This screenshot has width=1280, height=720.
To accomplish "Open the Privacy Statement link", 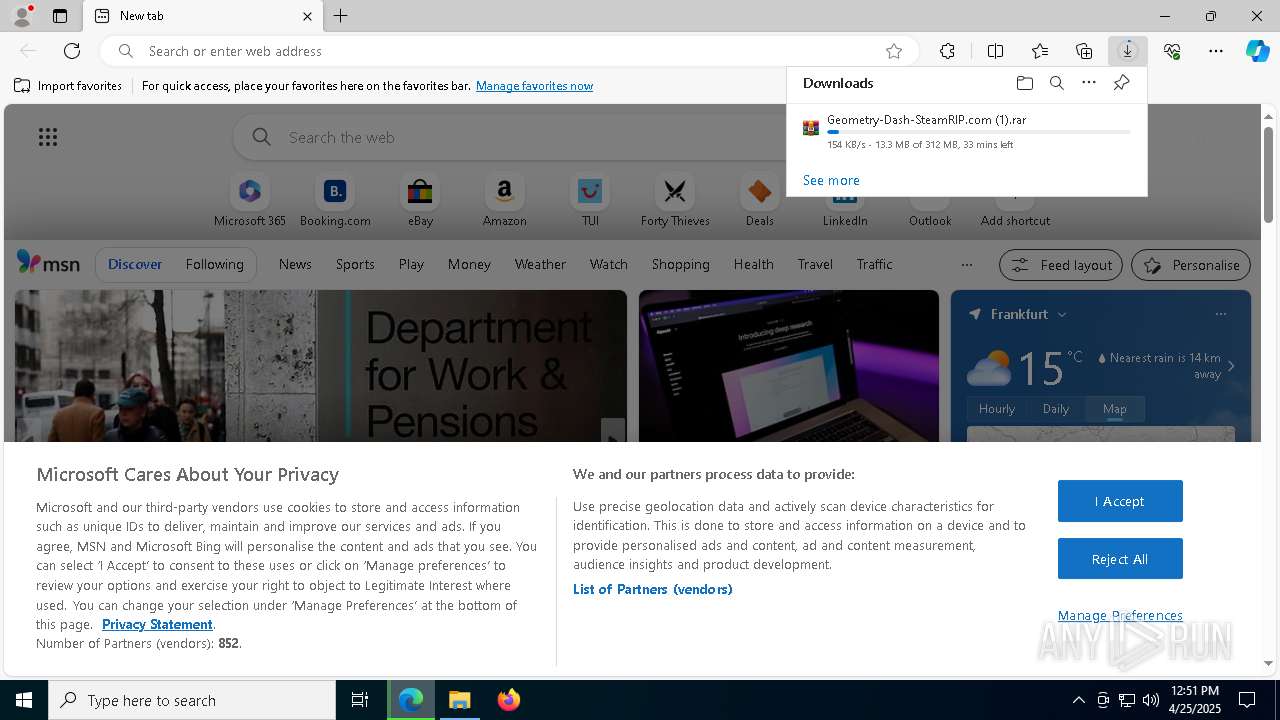I will (x=157, y=624).
